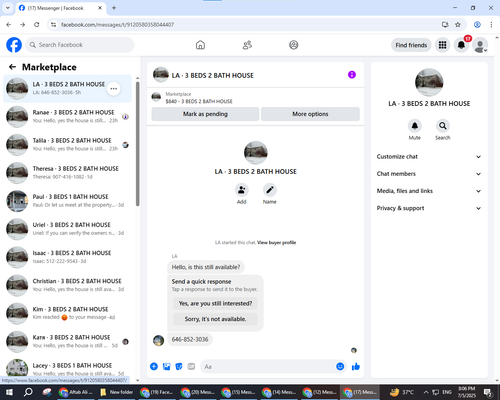Search in conversation using magnifier icon
The width and height of the screenshot is (500, 400).
click(443, 126)
